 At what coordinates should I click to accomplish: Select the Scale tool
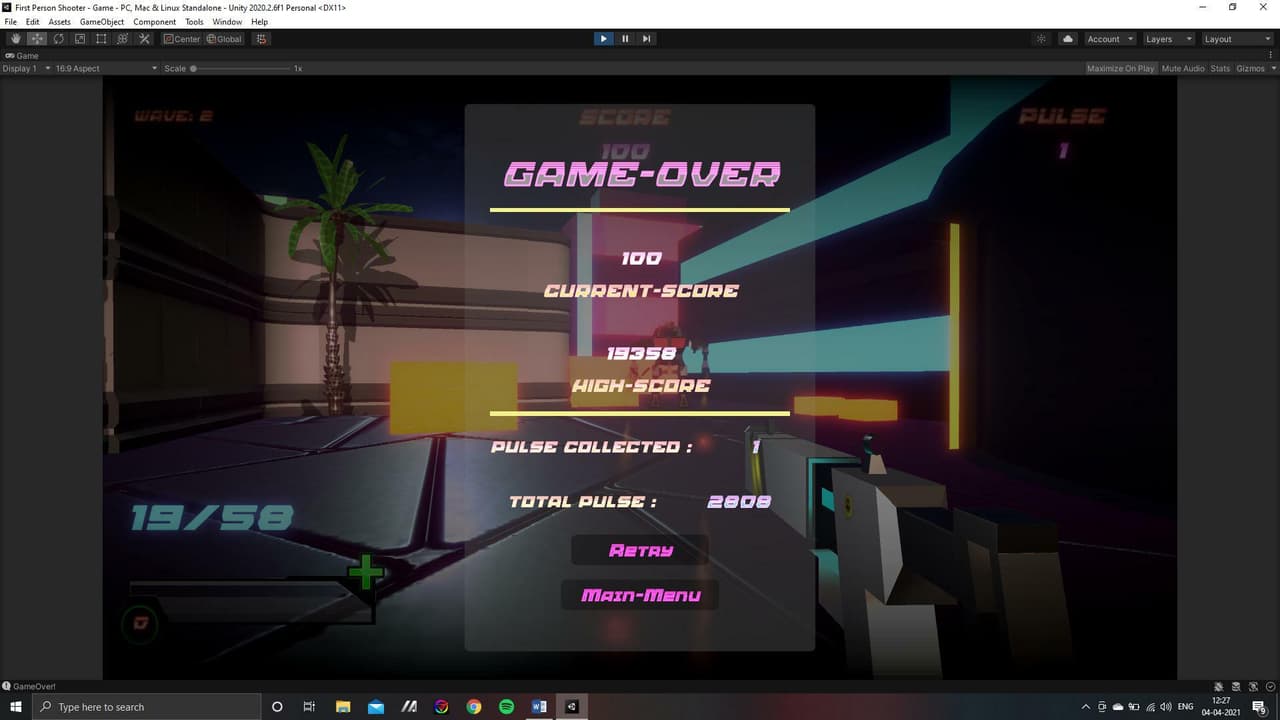(x=80, y=39)
